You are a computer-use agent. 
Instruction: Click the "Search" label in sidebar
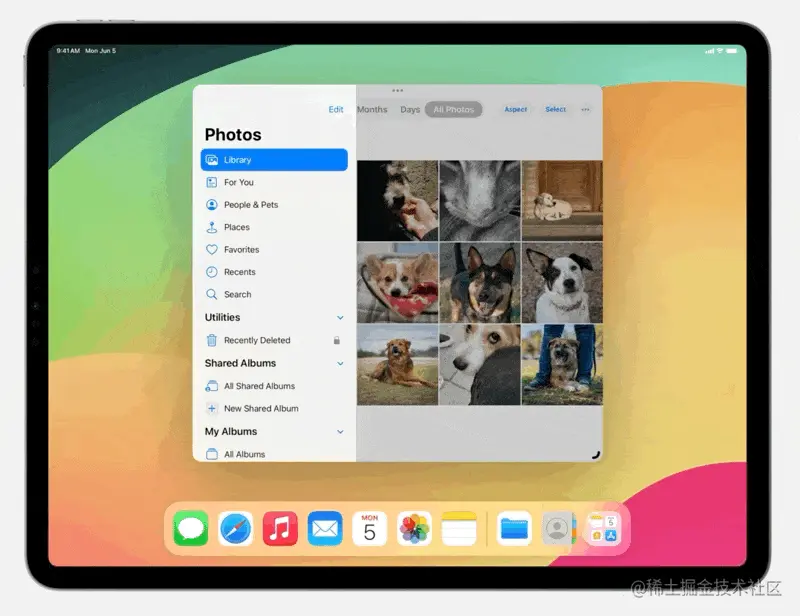(x=237, y=294)
